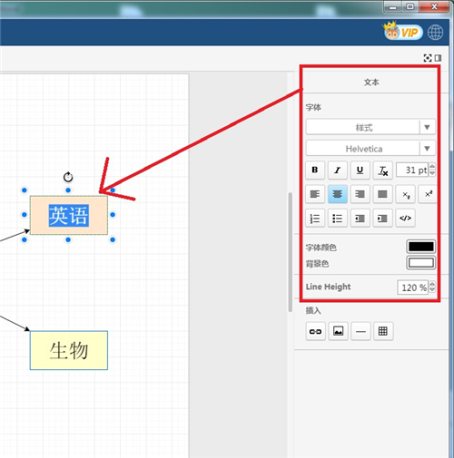This screenshot has width=454, height=458.
Task: Open the HTML code view icon
Action: pyautogui.click(x=406, y=218)
